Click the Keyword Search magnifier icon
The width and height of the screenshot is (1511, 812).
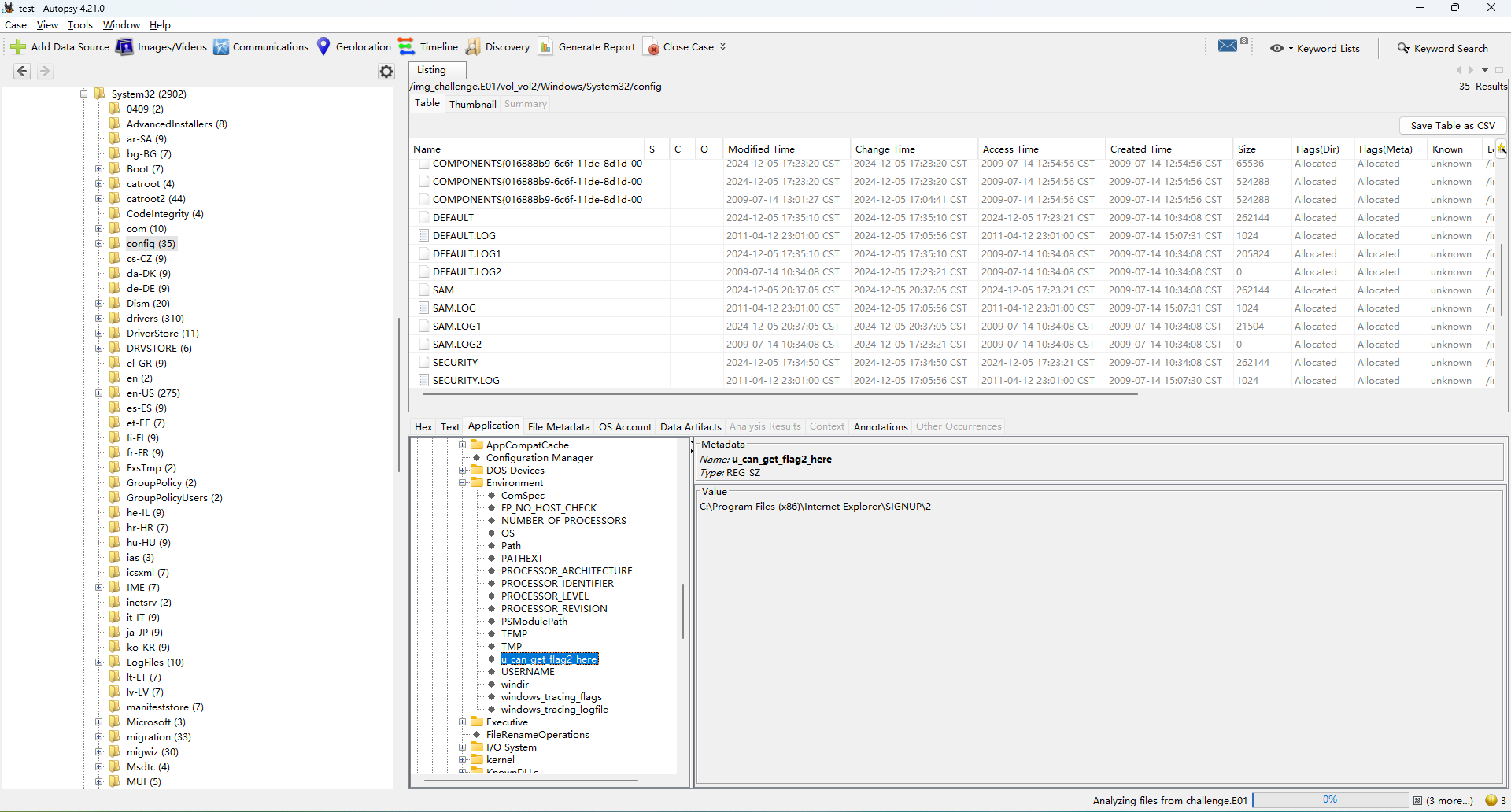click(x=1403, y=48)
